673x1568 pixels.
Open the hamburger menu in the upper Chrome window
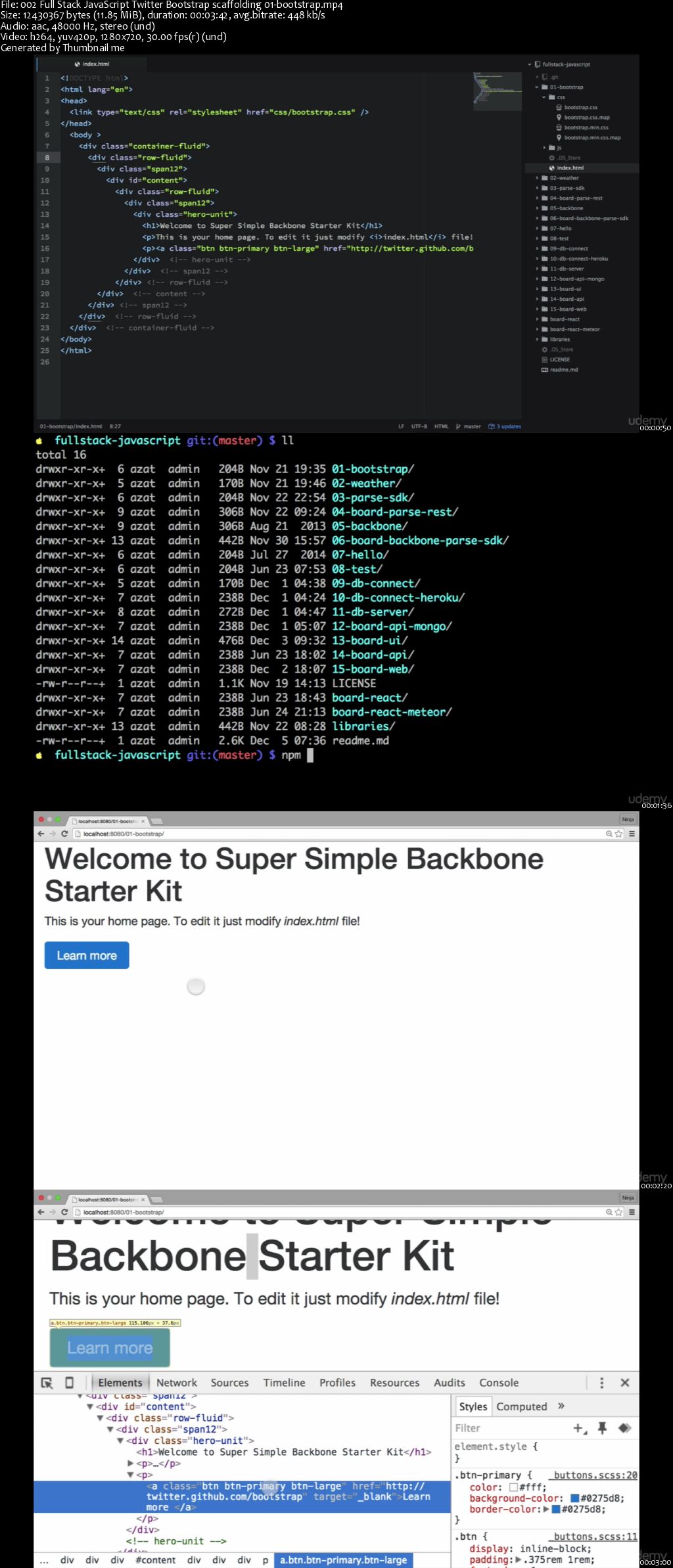click(x=632, y=834)
